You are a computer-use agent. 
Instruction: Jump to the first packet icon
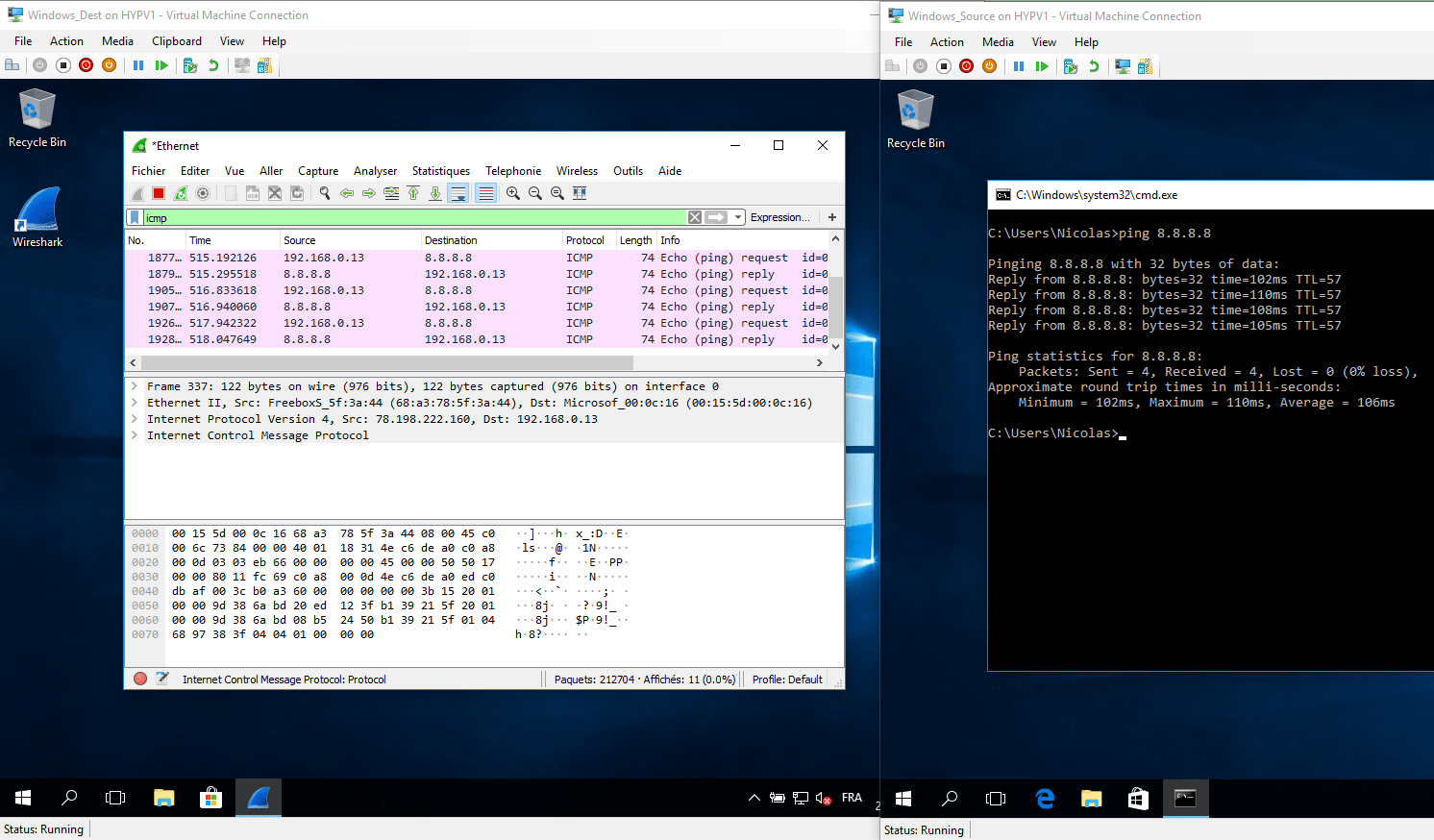413,193
